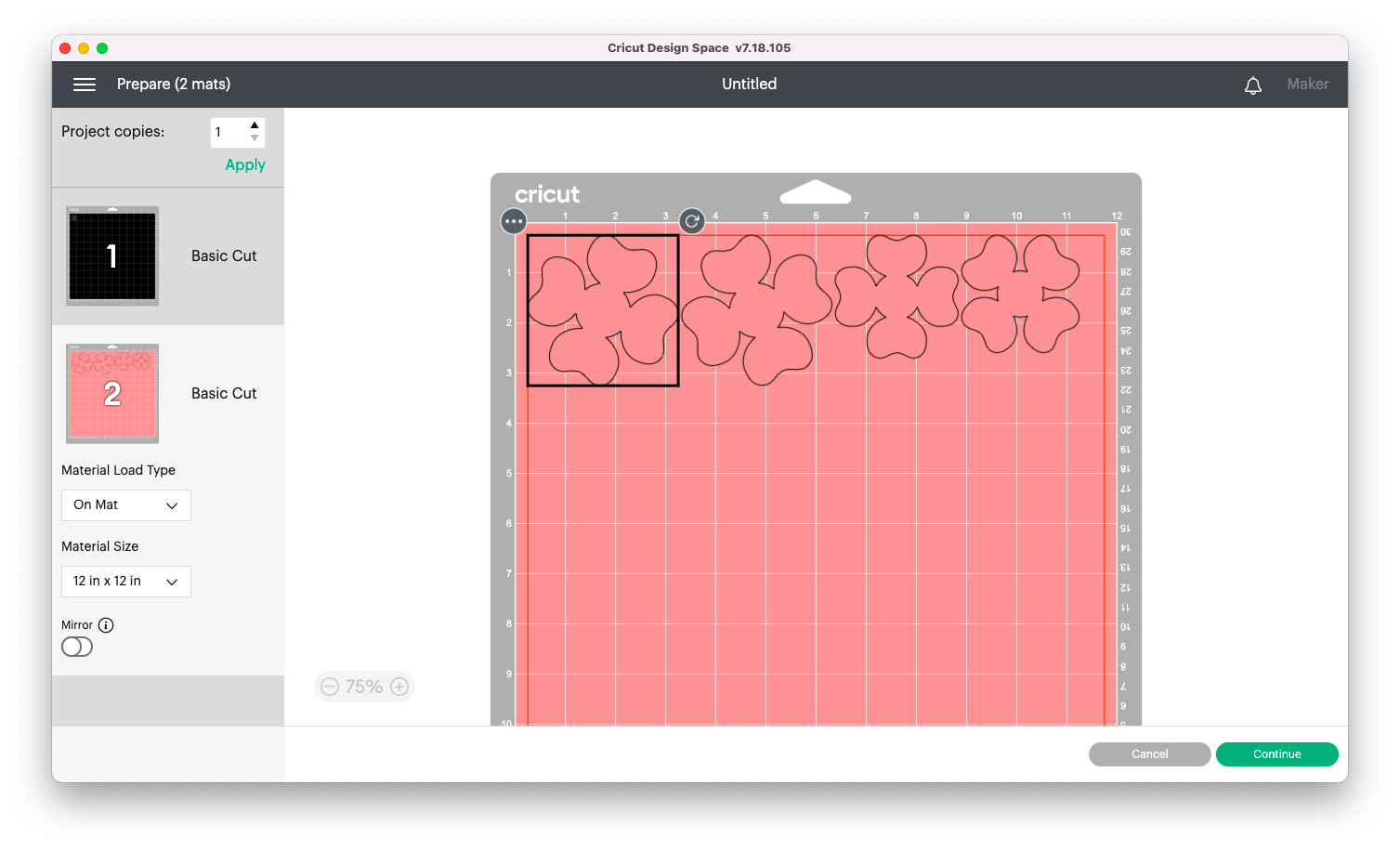
Task: Toggle the Mirror switch
Action: 77,647
